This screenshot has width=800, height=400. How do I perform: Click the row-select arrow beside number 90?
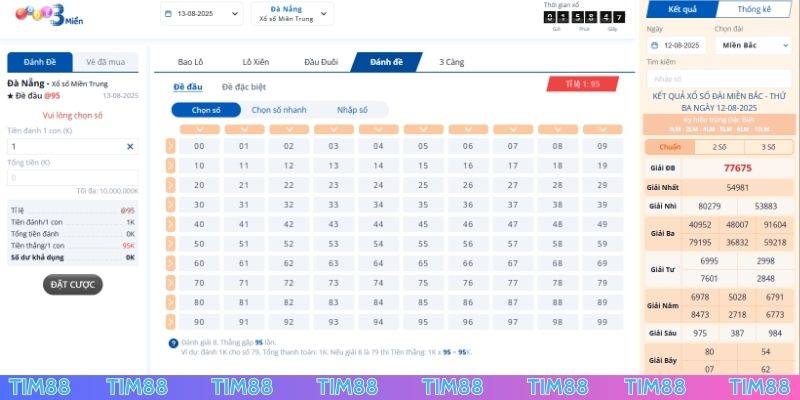pos(171,322)
